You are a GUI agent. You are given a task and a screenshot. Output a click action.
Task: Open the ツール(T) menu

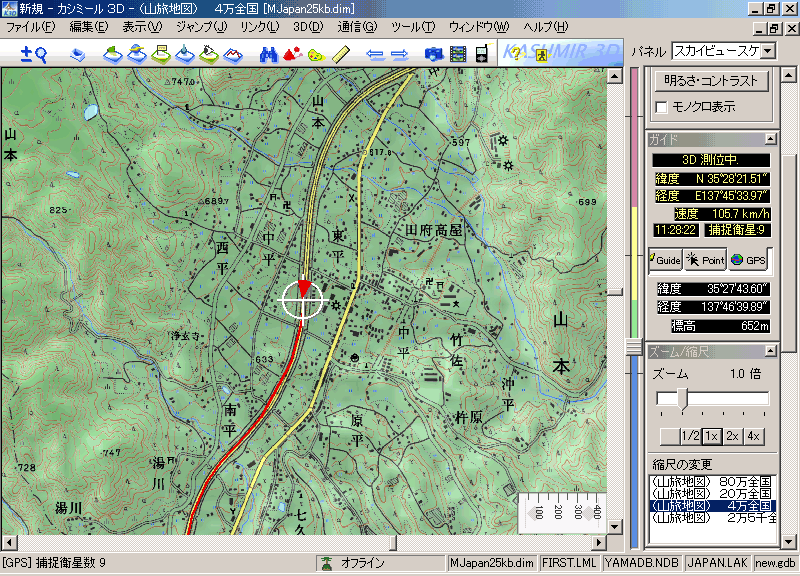point(413,27)
